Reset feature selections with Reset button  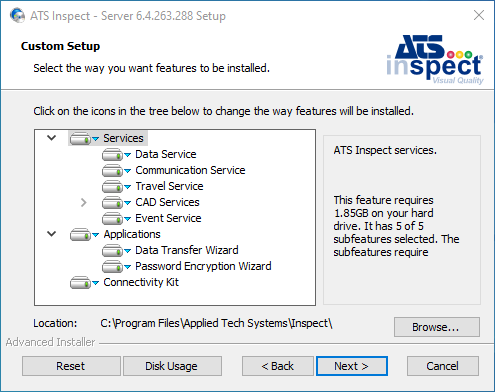pyautogui.click(x=71, y=366)
